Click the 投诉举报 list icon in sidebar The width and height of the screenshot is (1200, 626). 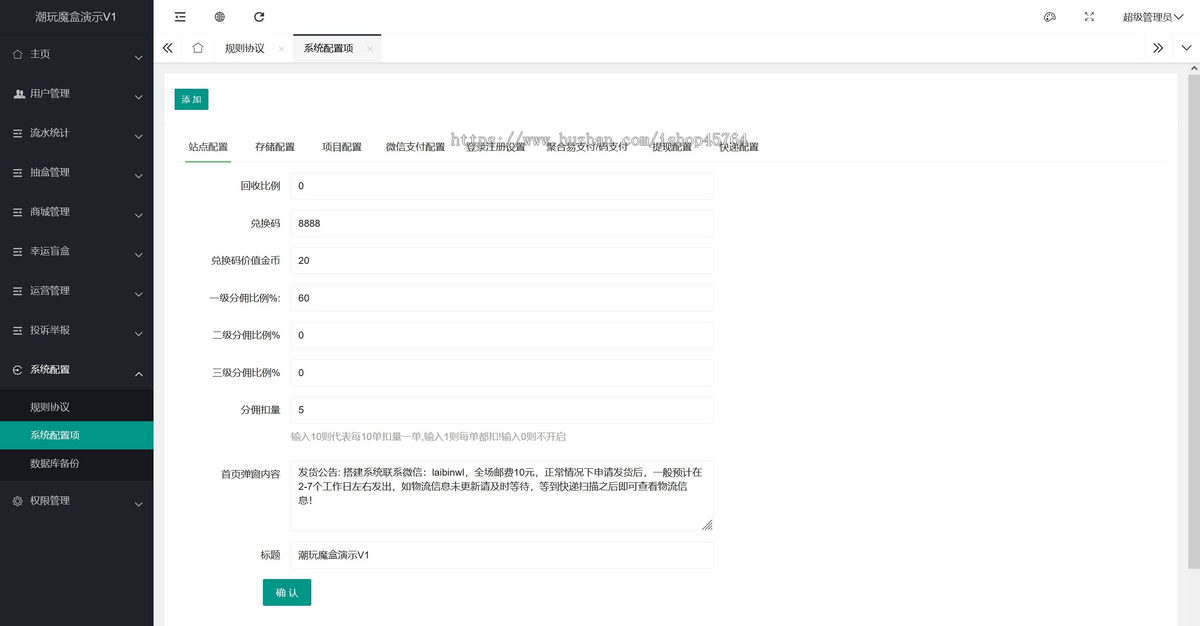pos(18,331)
